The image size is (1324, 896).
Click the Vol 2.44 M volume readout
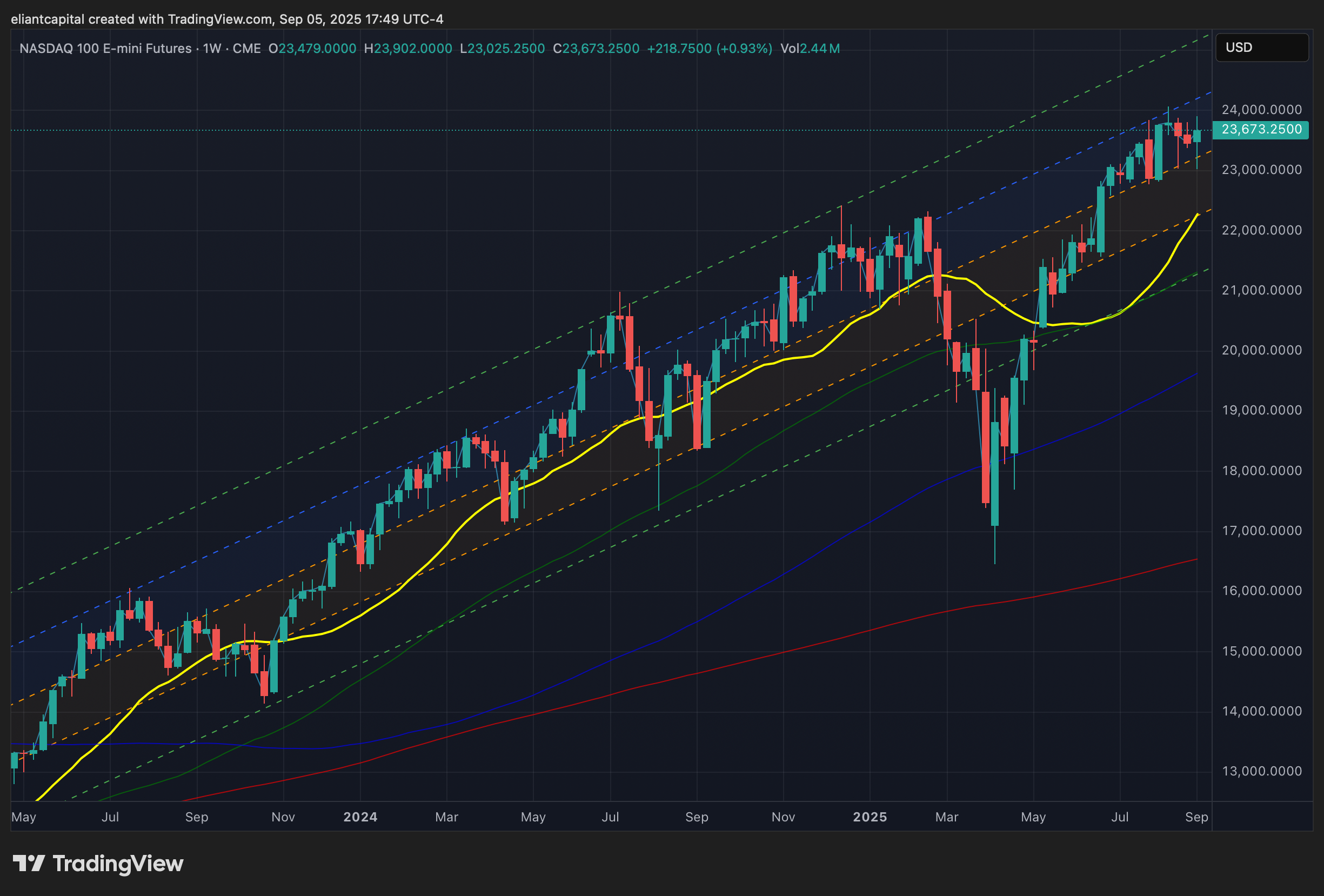(810, 49)
